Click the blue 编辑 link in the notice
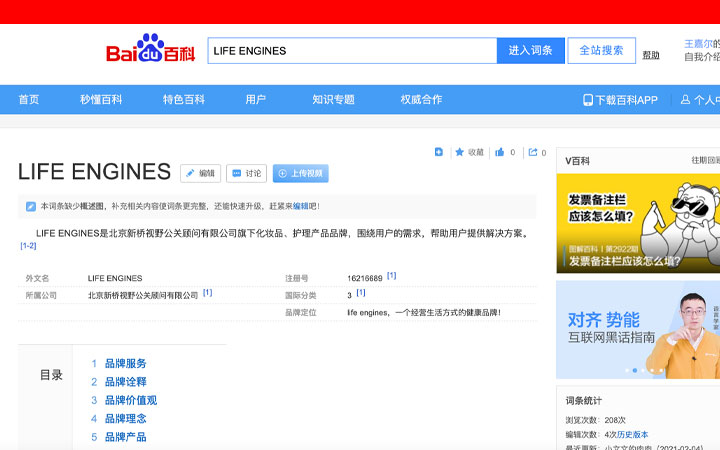The width and height of the screenshot is (720, 450). (x=301, y=206)
